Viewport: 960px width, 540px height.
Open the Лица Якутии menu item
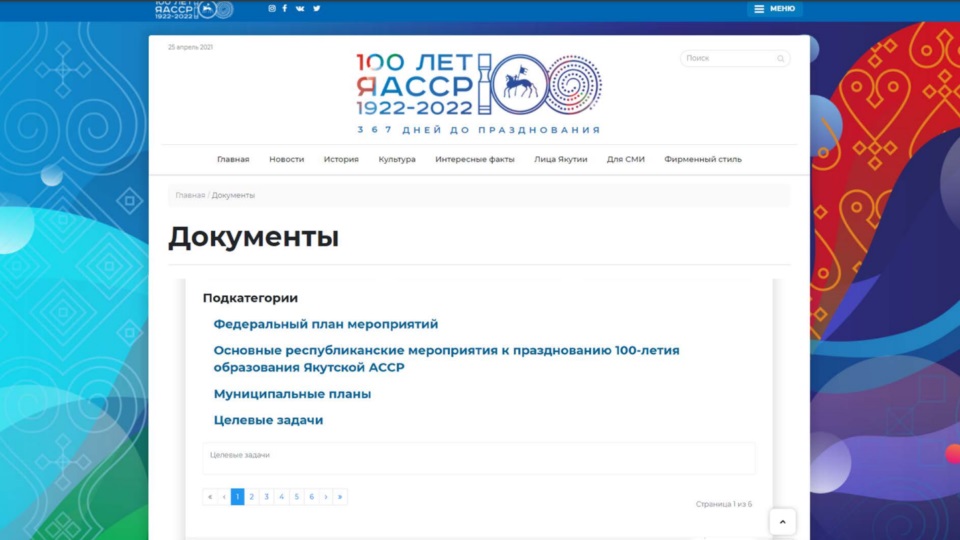click(x=561, y=159)
